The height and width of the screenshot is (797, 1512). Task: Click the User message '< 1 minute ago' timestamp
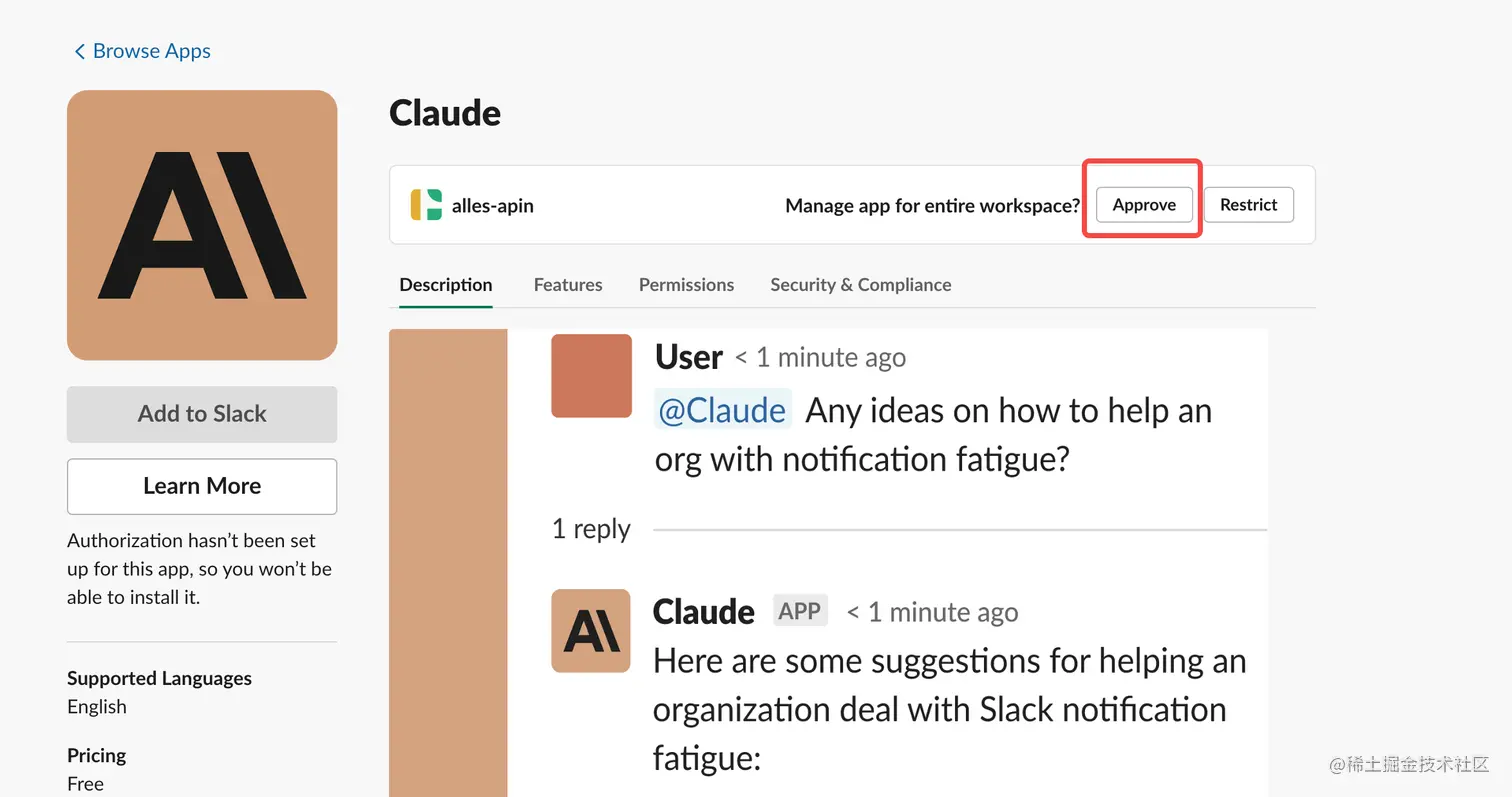click(x=821, y=358)
